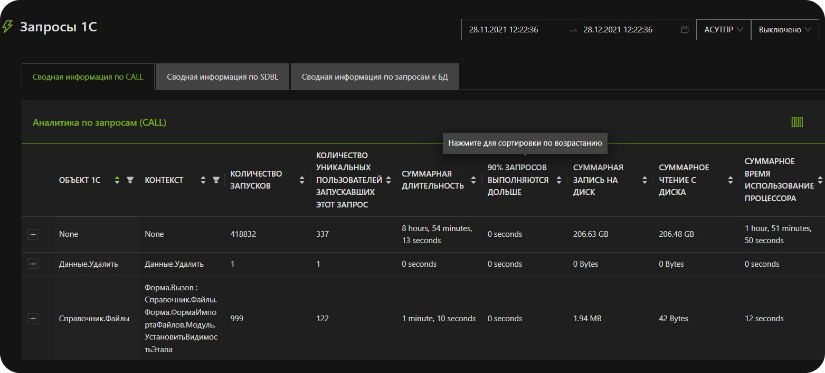Click Данные.Удалить in the Контекст column
This screenshot has height=373, width=825.
[x=174, y=264]
